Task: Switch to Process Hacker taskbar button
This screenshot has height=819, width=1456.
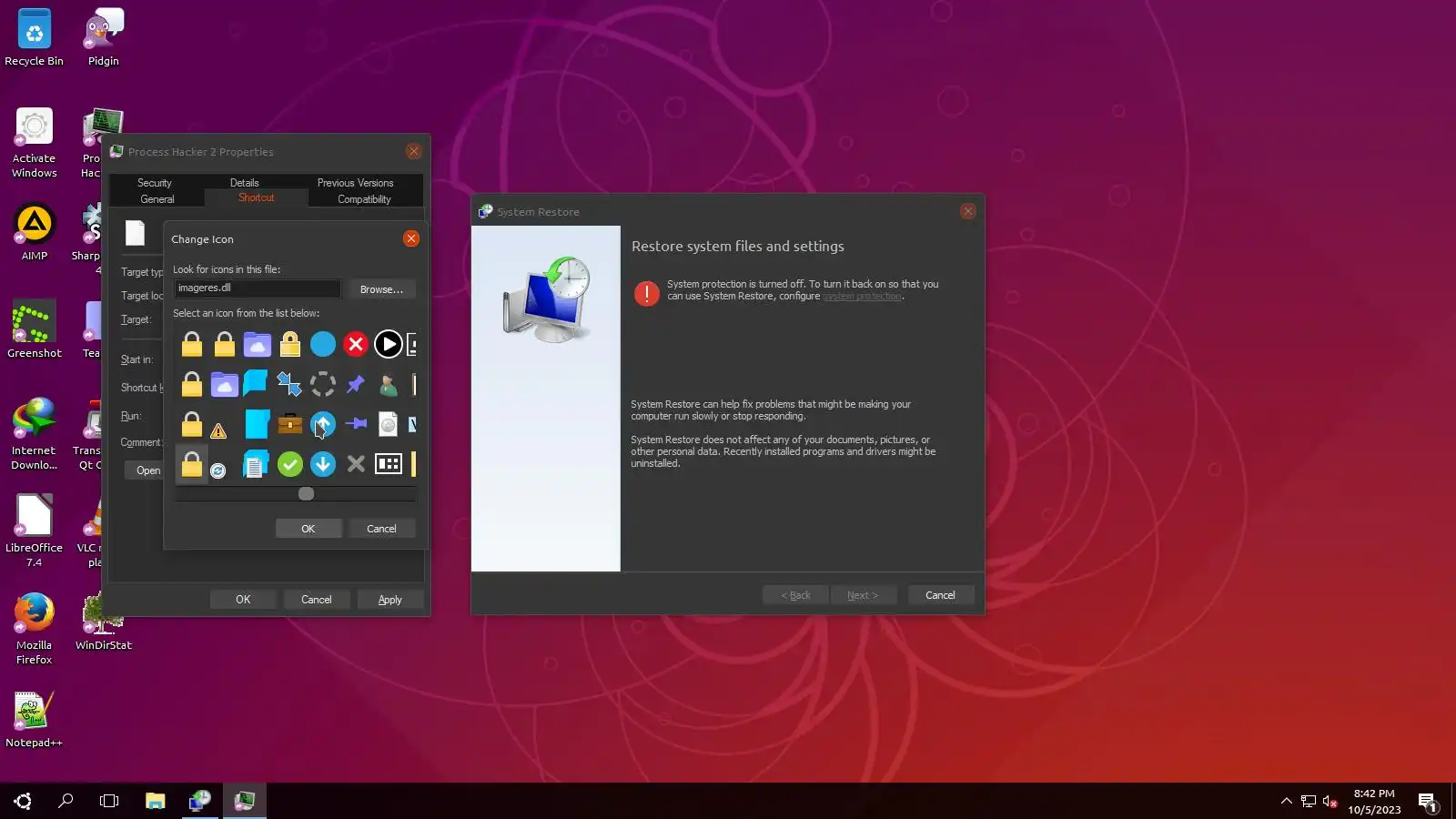Action: (245, 801)
